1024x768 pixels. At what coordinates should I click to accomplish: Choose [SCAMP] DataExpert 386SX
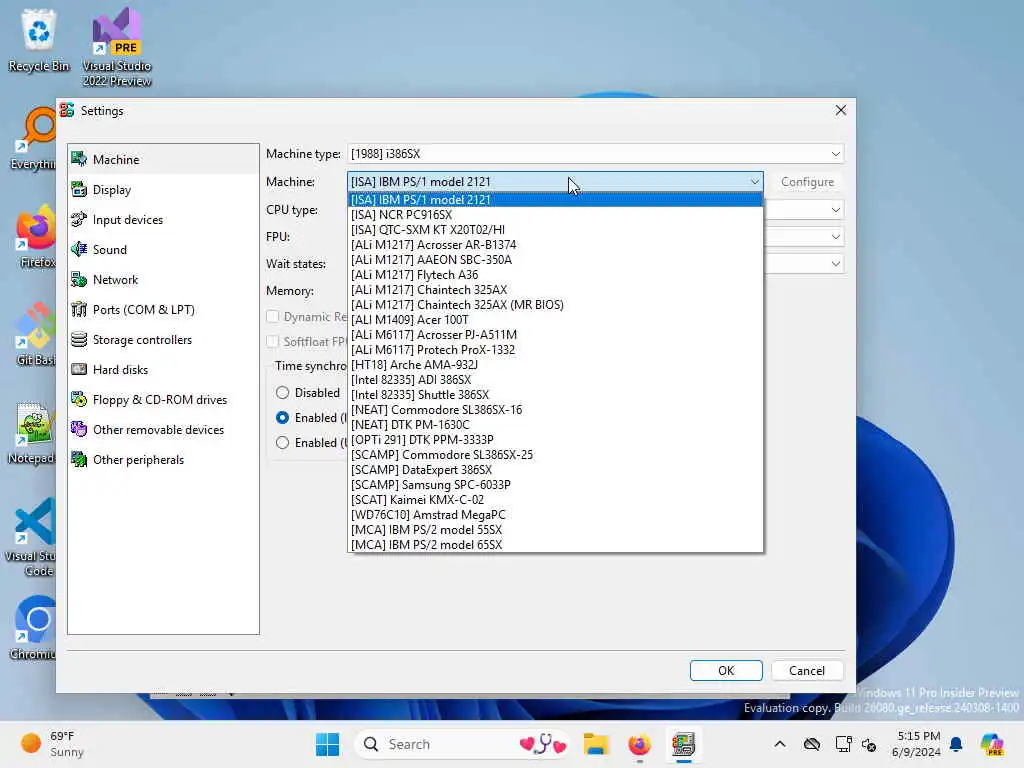click(555, 470)
